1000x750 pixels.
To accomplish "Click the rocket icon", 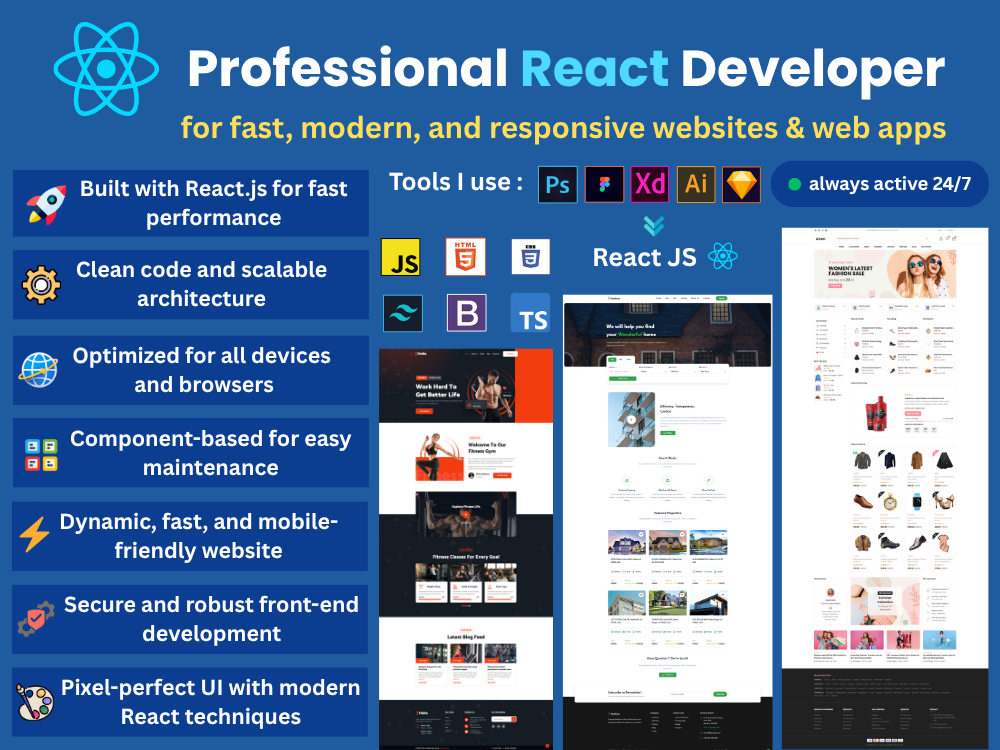I will [46, 204].
